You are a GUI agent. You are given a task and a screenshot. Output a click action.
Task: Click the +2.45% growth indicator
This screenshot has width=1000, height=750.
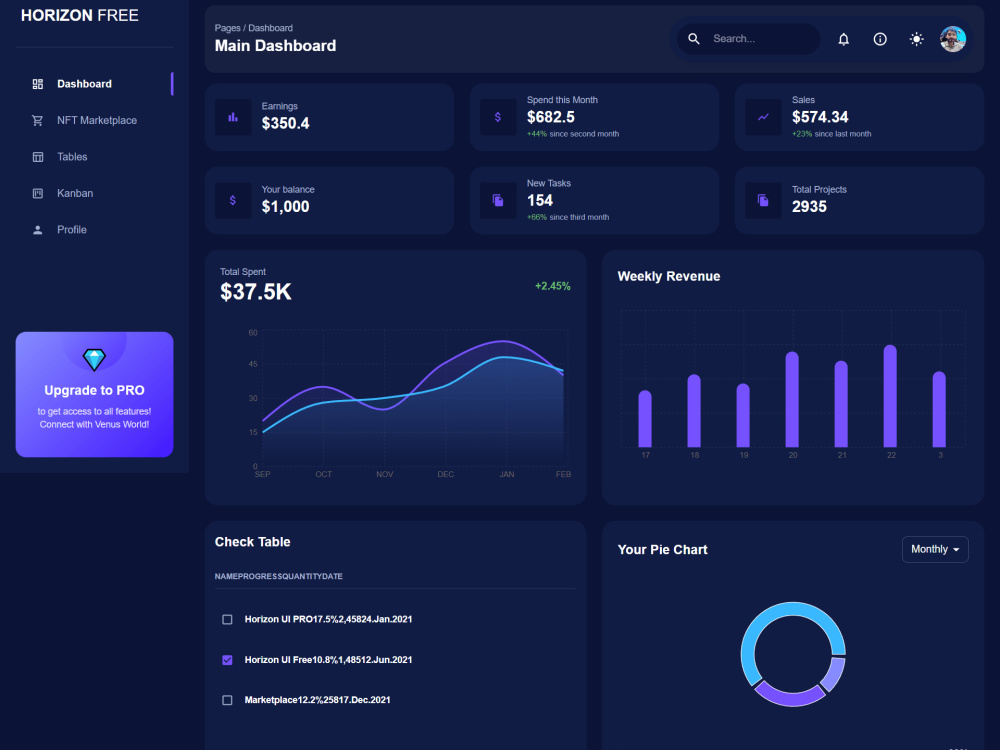point(553,286)
